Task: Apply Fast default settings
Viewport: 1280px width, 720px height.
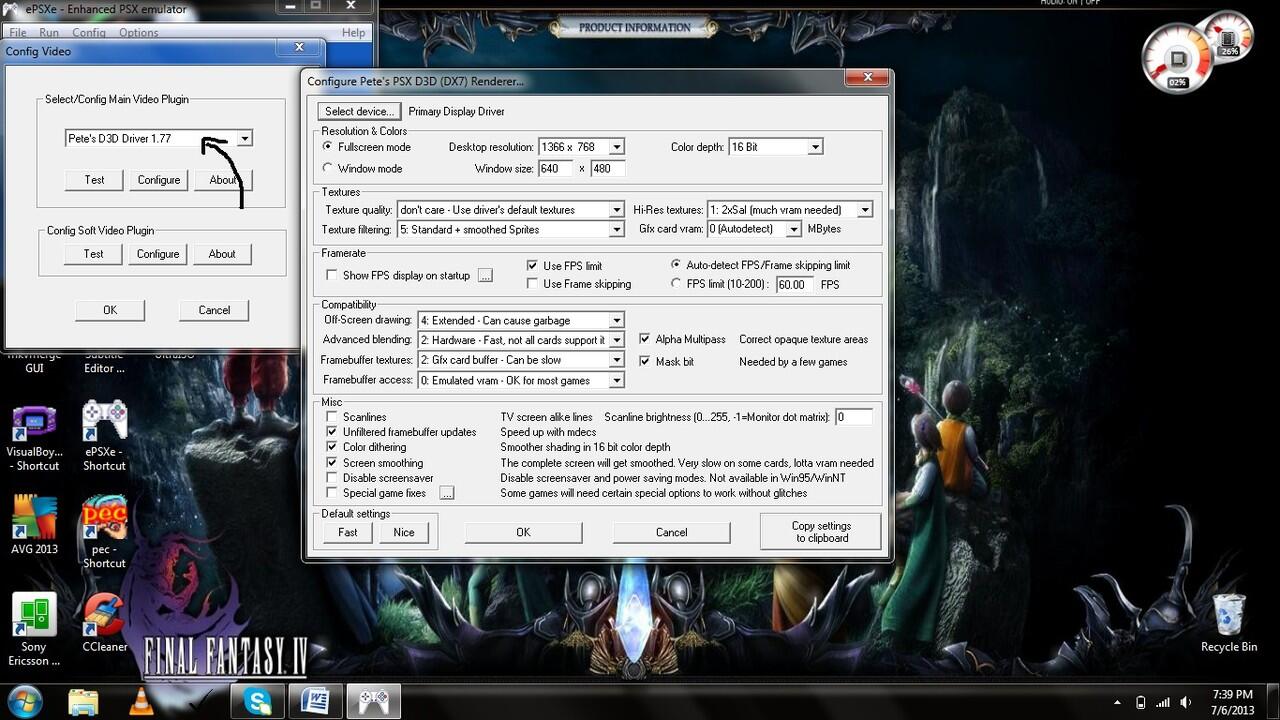Action: point(348,532)
